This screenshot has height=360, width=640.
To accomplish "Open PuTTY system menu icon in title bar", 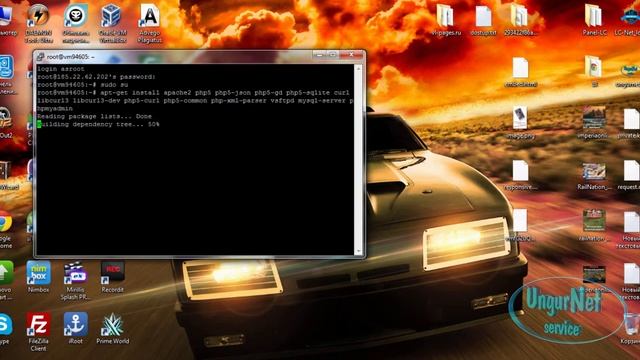I will (40, 57).
